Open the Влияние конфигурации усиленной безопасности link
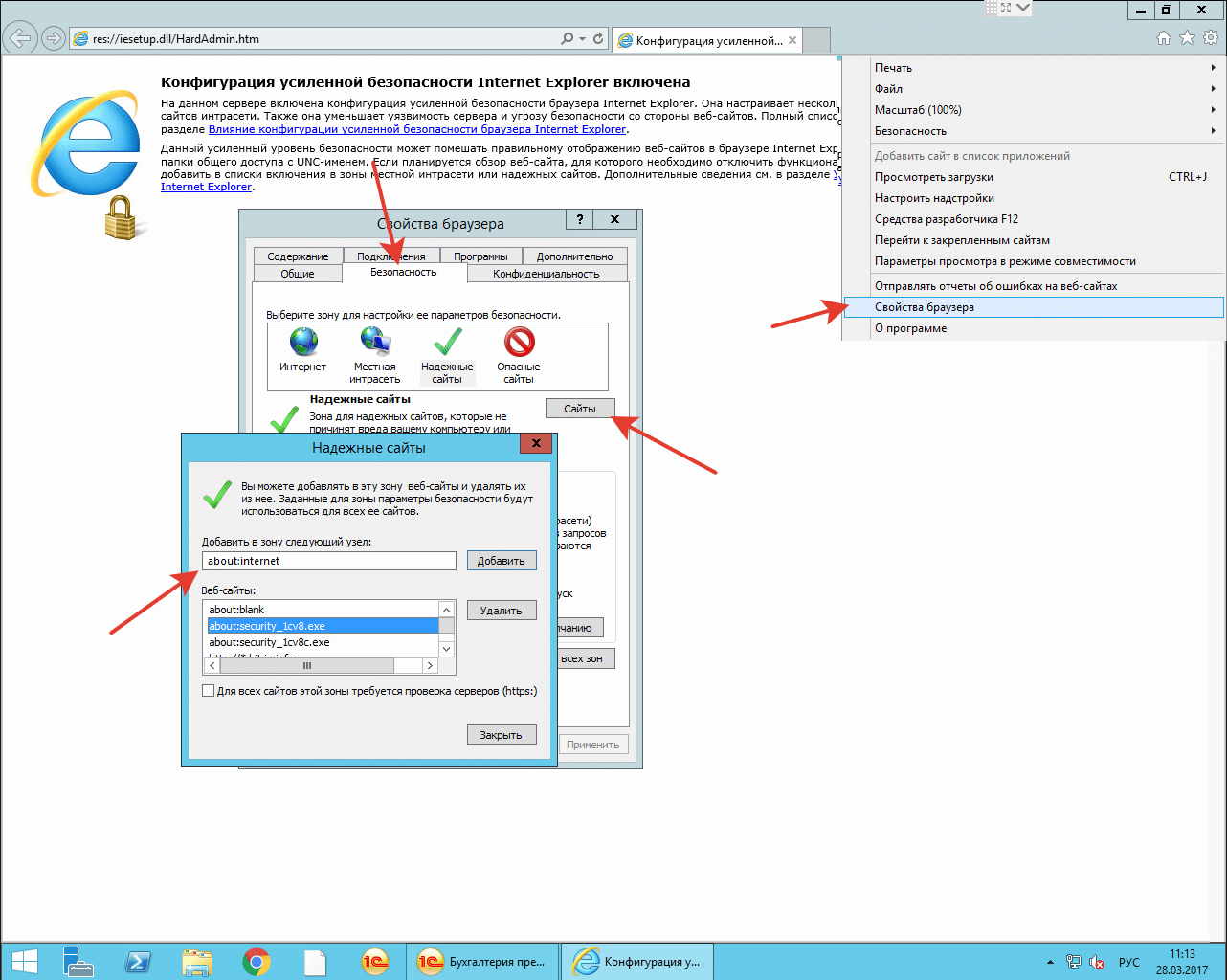This screenshot has width=1227, height=980. pyautogui.click(x=417, y=129)
